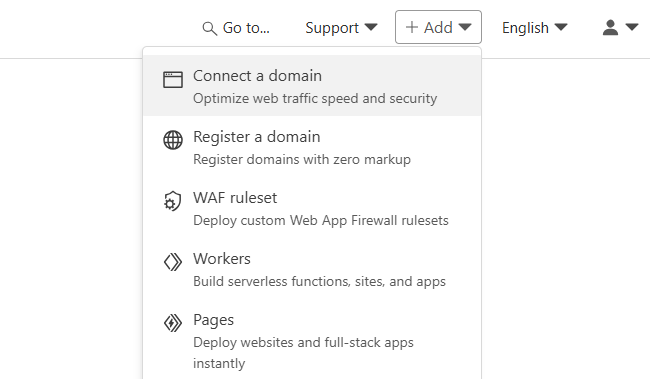
Task: Open the English language selector
Action: (534, 28)
